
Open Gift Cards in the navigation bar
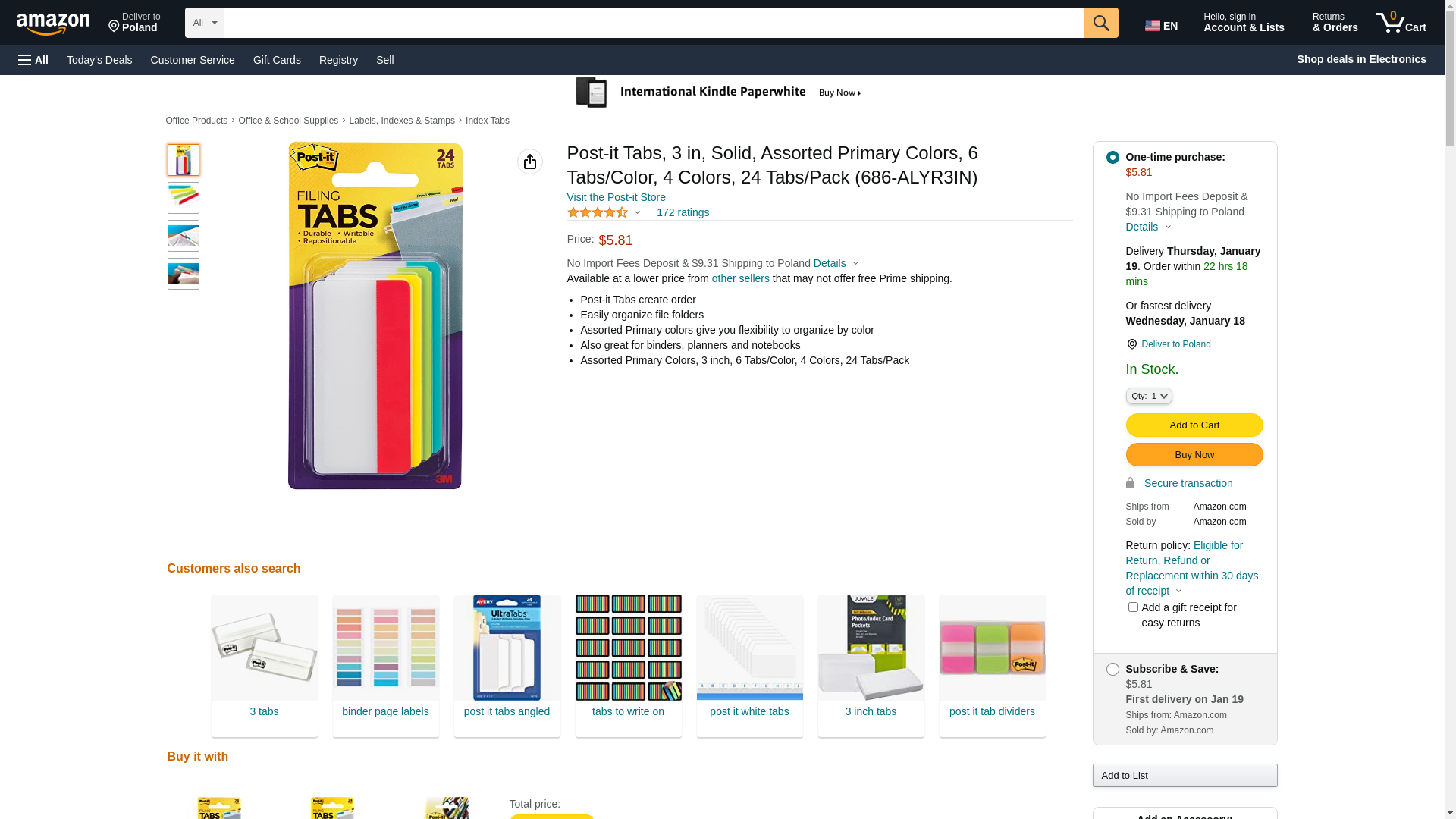click(x=277, y=60)
